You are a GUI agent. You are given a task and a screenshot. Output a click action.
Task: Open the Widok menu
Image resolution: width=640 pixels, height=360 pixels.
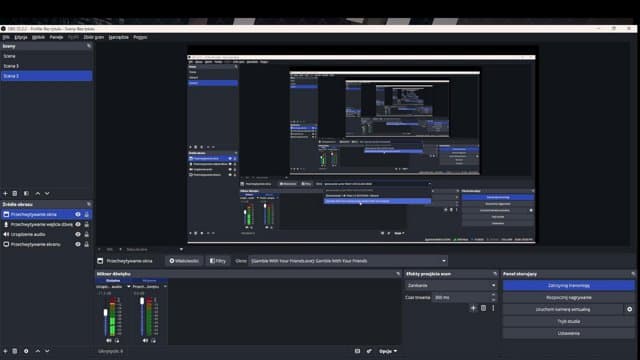tap(38, 37)
